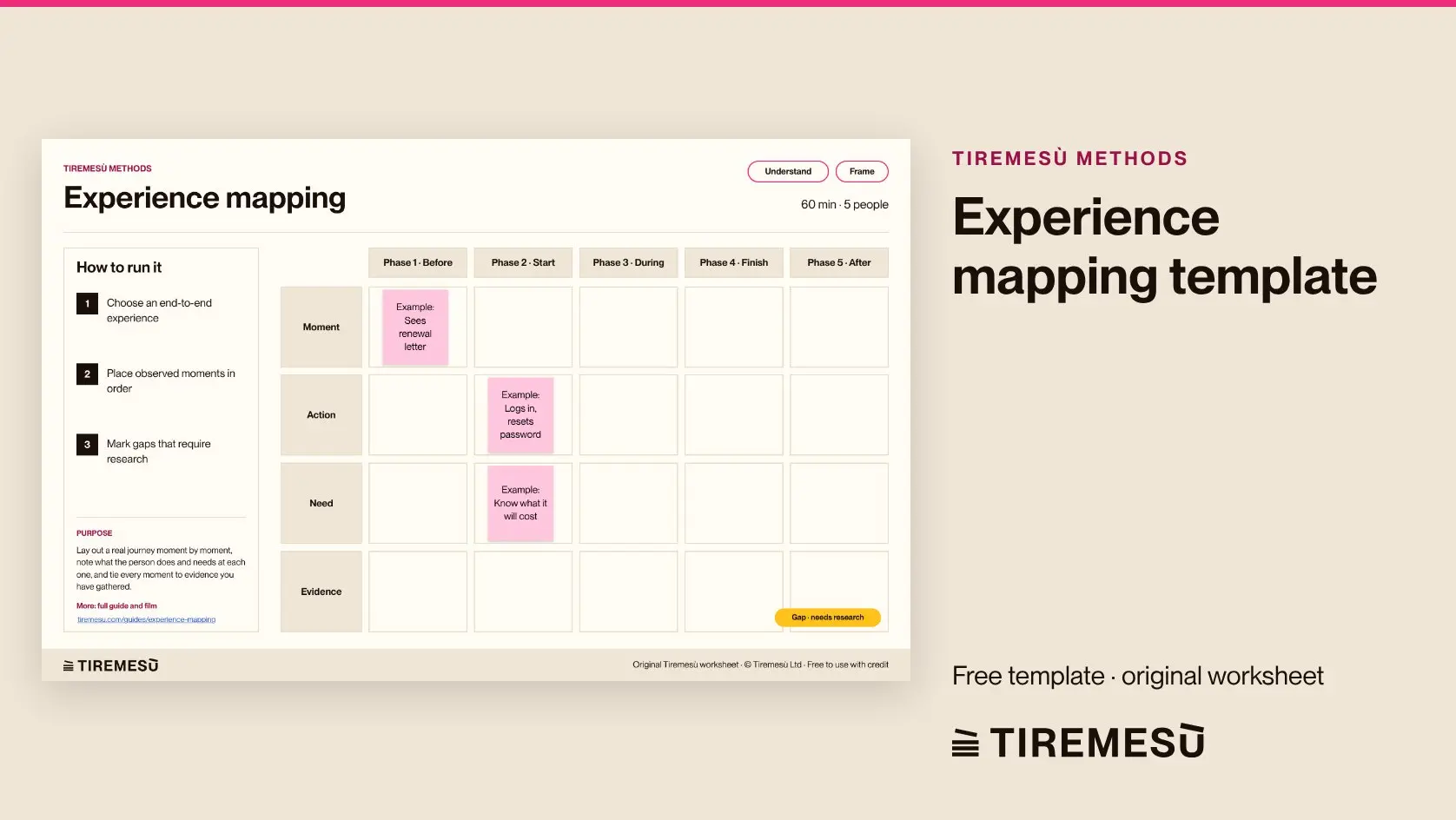Click 'Choose an end-to-end experience' step text
Screen dimensions: 1456x820
coord(159,311)
